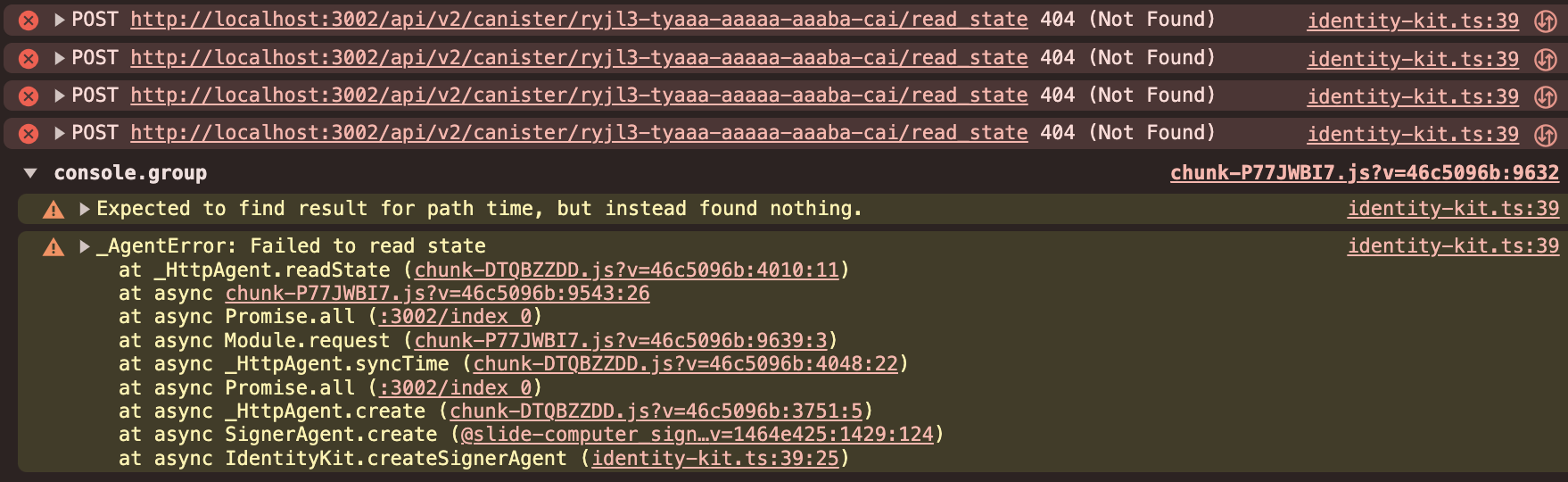Open the chunk-DTQBZZDD.js:4010:11 stack trace link
1568x482 pixels.
[x=627, y=270]
